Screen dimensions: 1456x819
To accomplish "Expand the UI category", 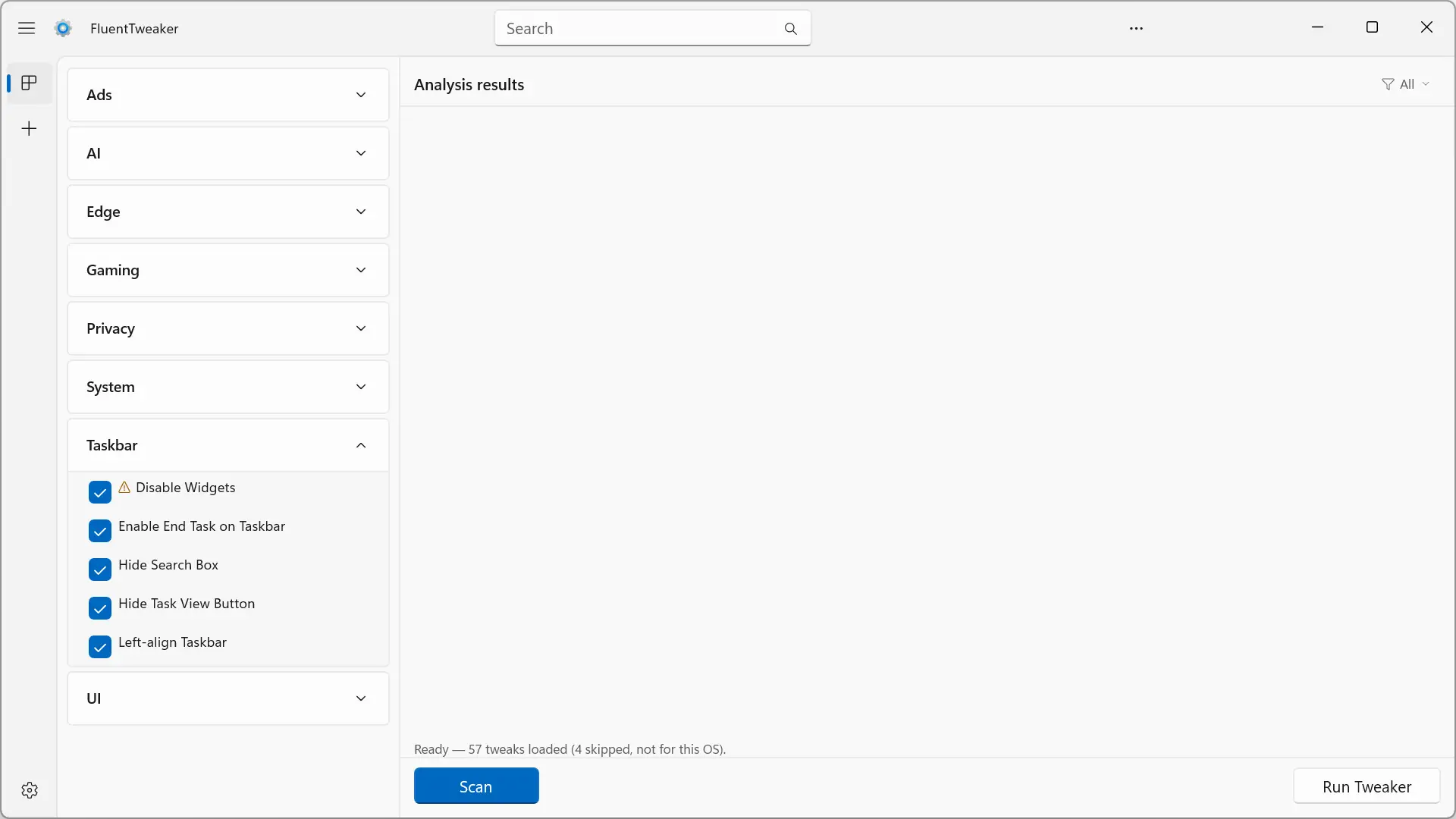I will [x=228, y=698].
